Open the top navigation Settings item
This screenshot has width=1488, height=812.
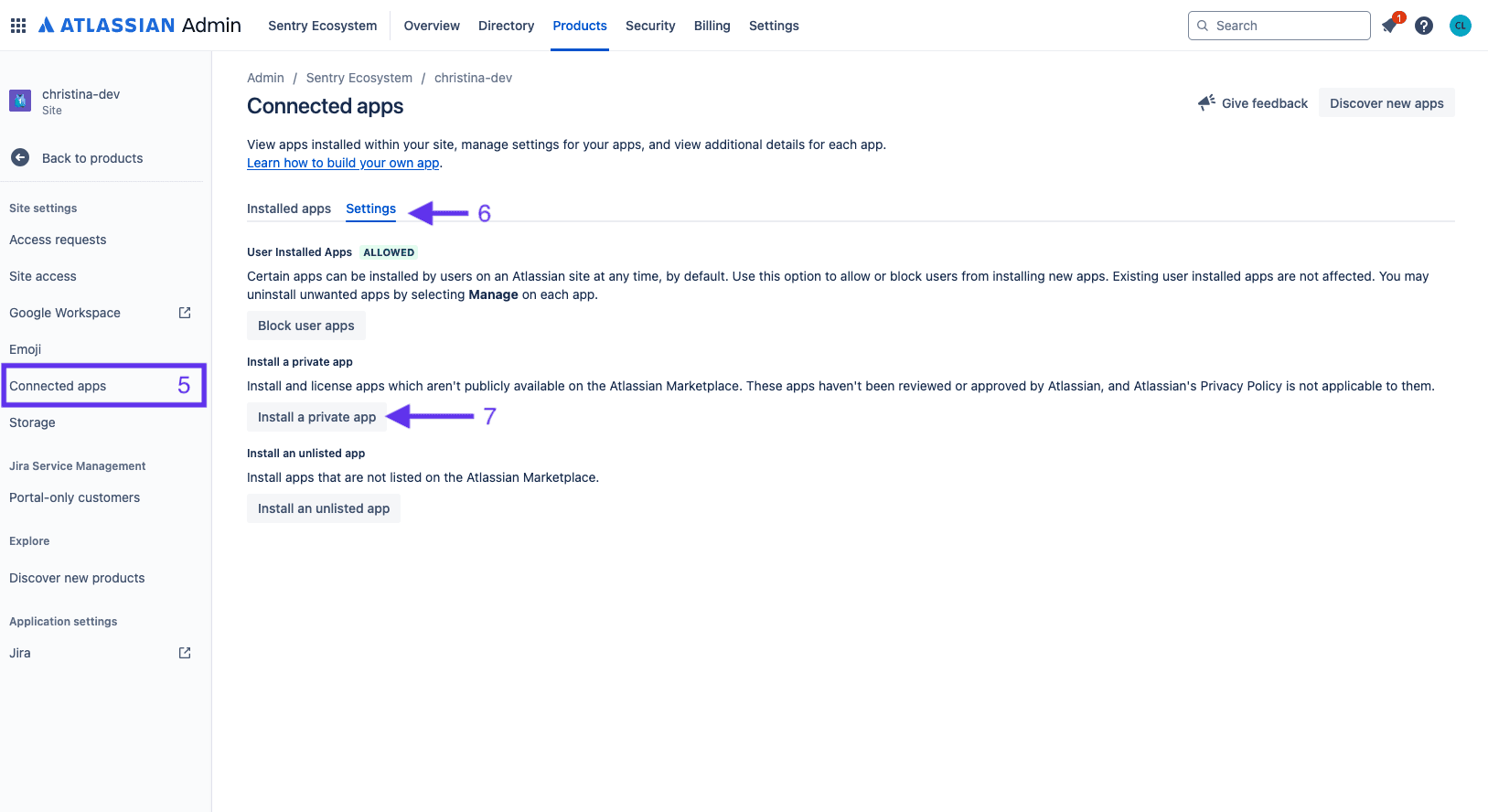click(774, 26)
